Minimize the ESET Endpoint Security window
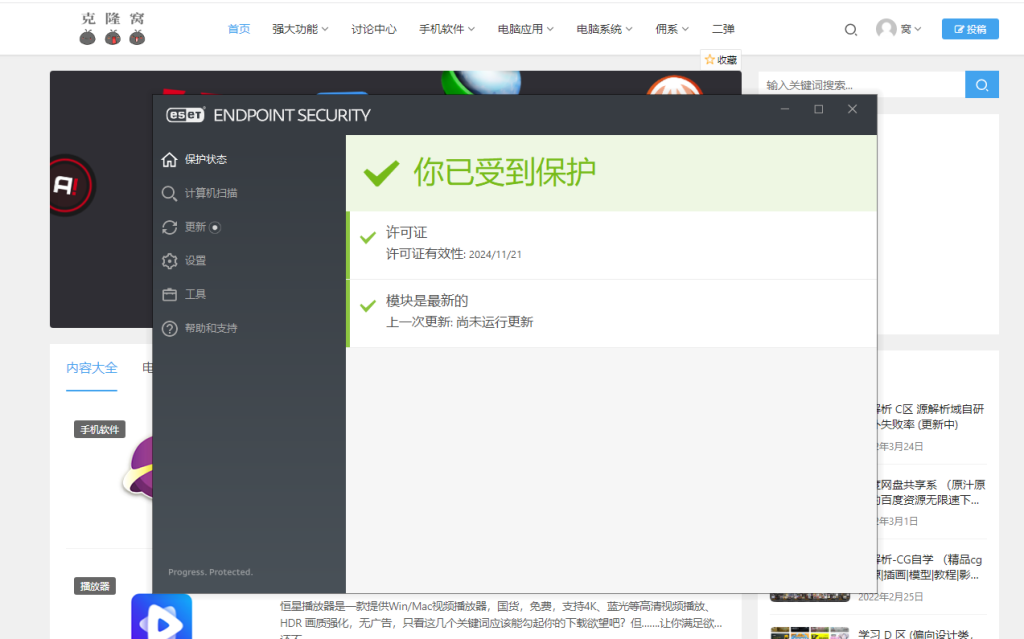 (x=784, y=109)
